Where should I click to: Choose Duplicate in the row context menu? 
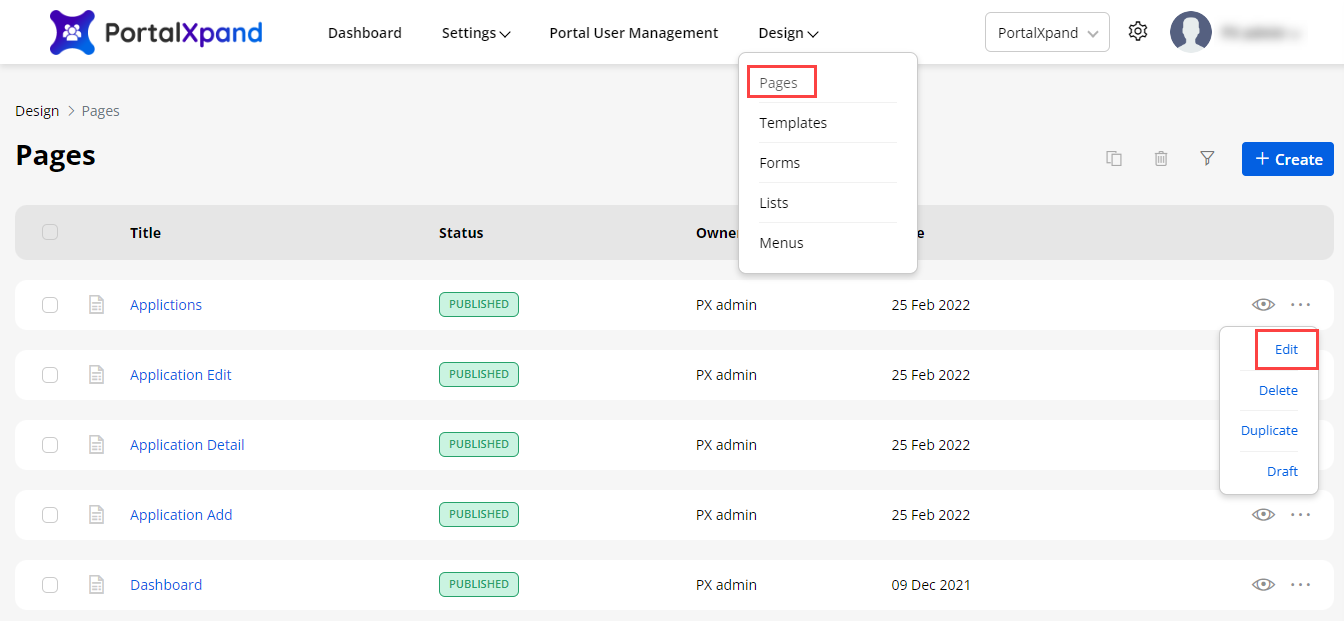[1269, 431]
